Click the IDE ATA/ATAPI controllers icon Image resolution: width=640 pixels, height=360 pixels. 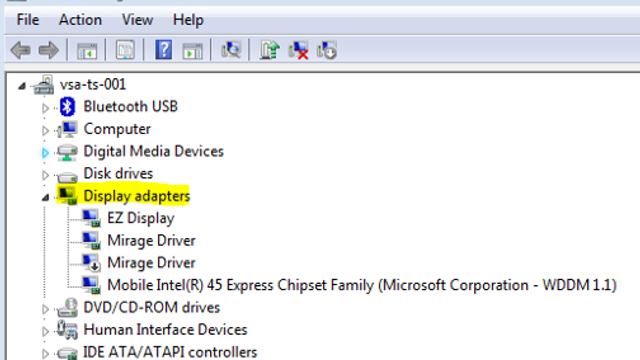(67, 353)
